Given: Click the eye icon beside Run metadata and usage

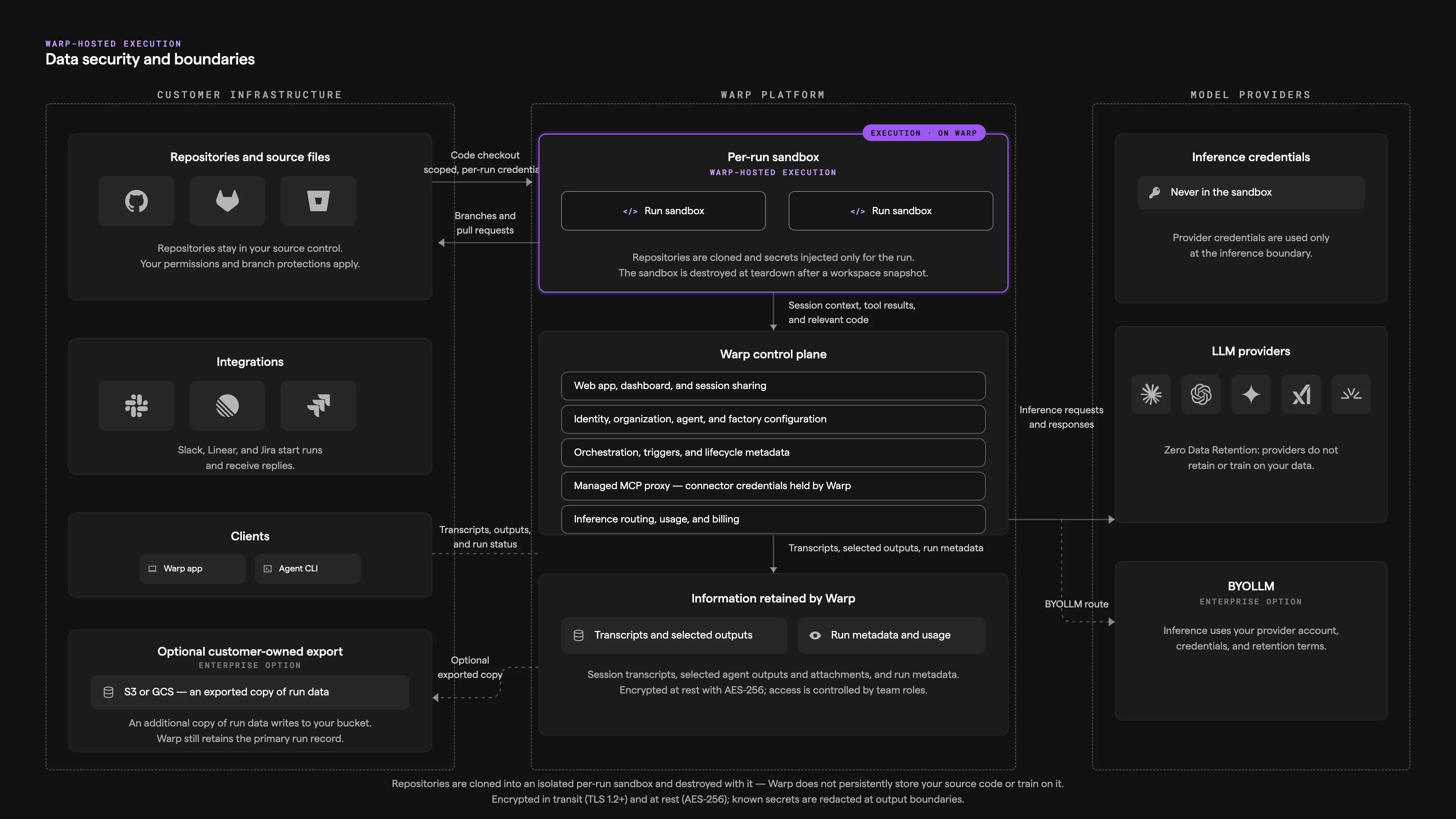Looking at the screenshot, I should 814,635.
